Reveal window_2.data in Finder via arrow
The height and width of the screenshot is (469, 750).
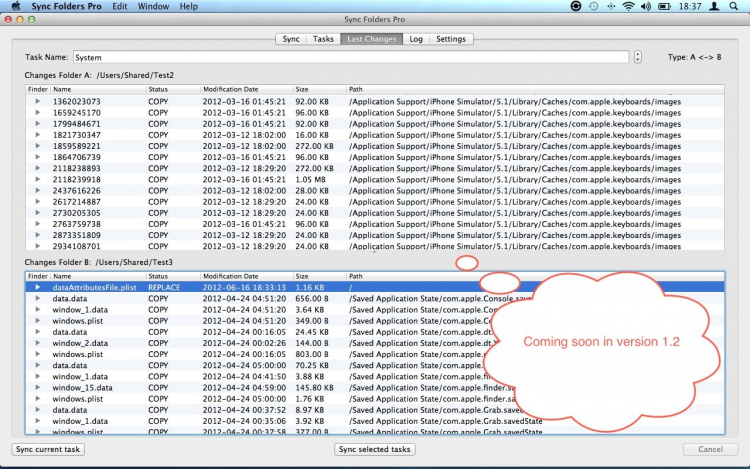tap(37, 343)
